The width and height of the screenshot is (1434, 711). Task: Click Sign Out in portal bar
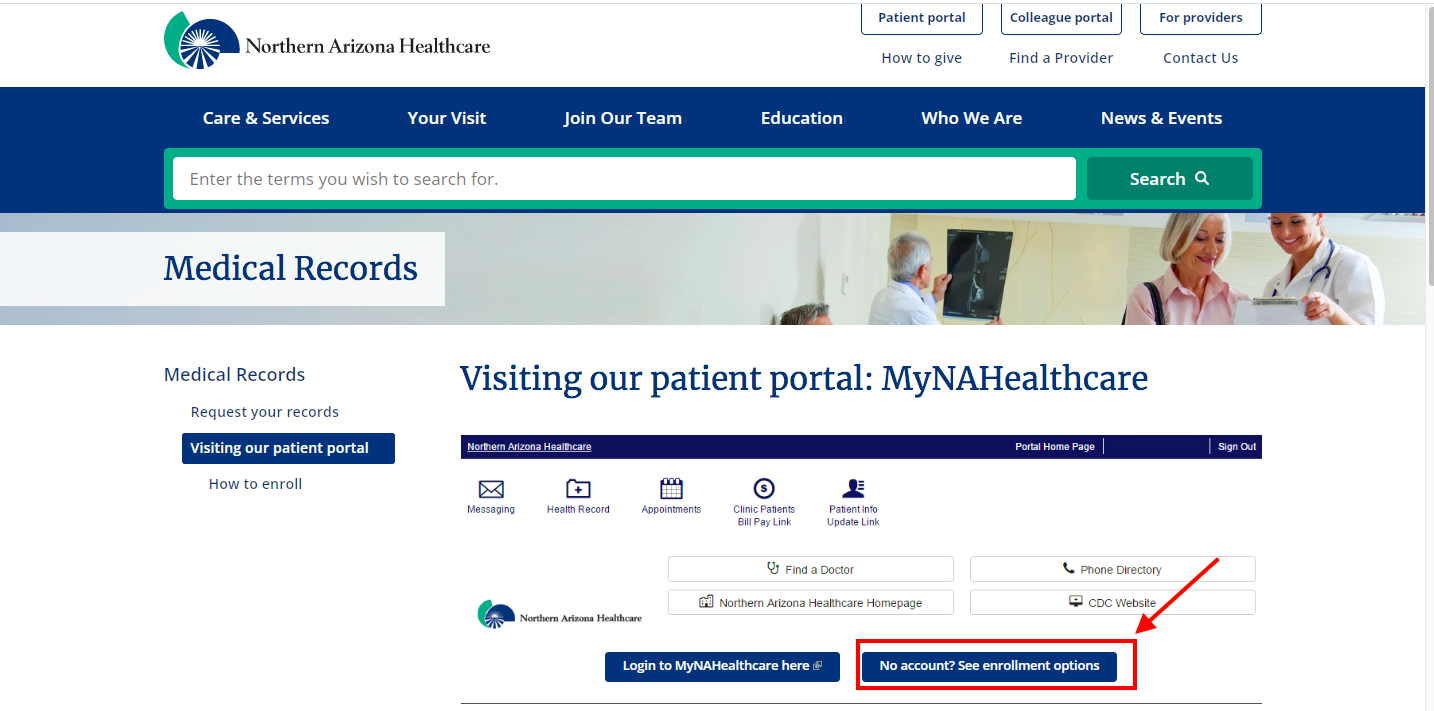tap(1237, 447)
